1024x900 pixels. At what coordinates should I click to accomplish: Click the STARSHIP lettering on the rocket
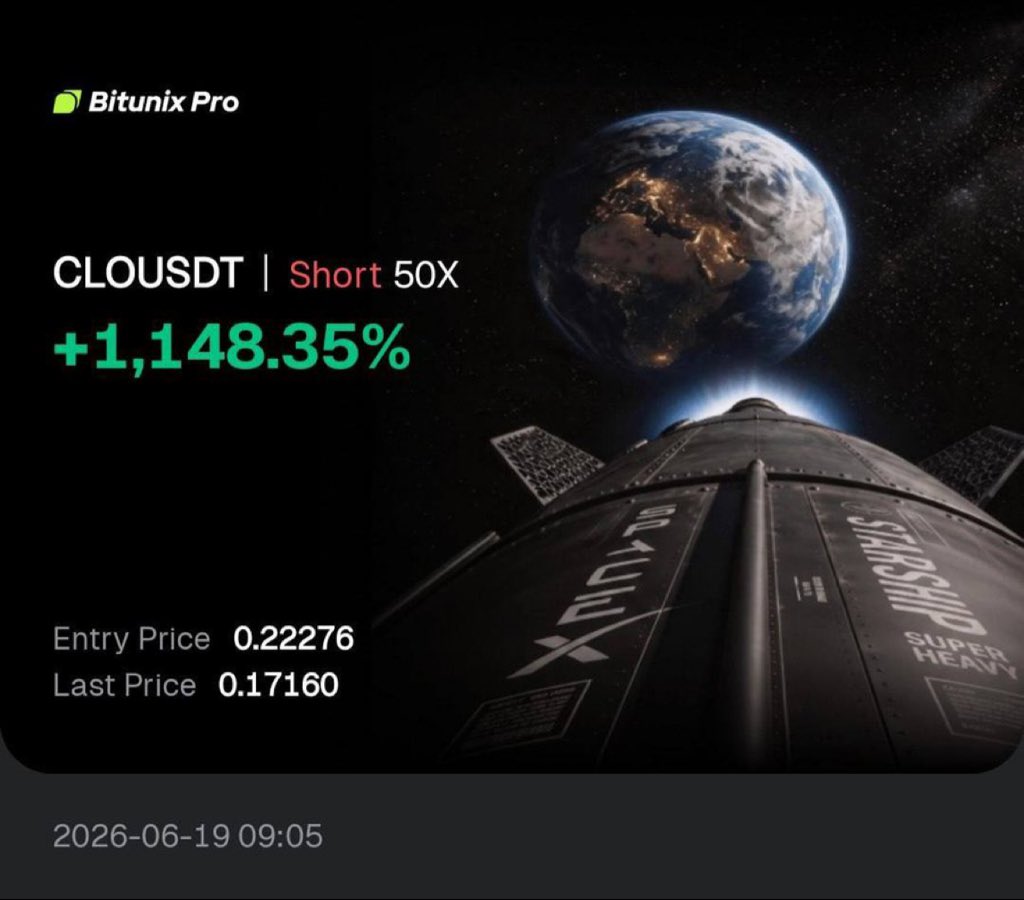tap(917, 575)
